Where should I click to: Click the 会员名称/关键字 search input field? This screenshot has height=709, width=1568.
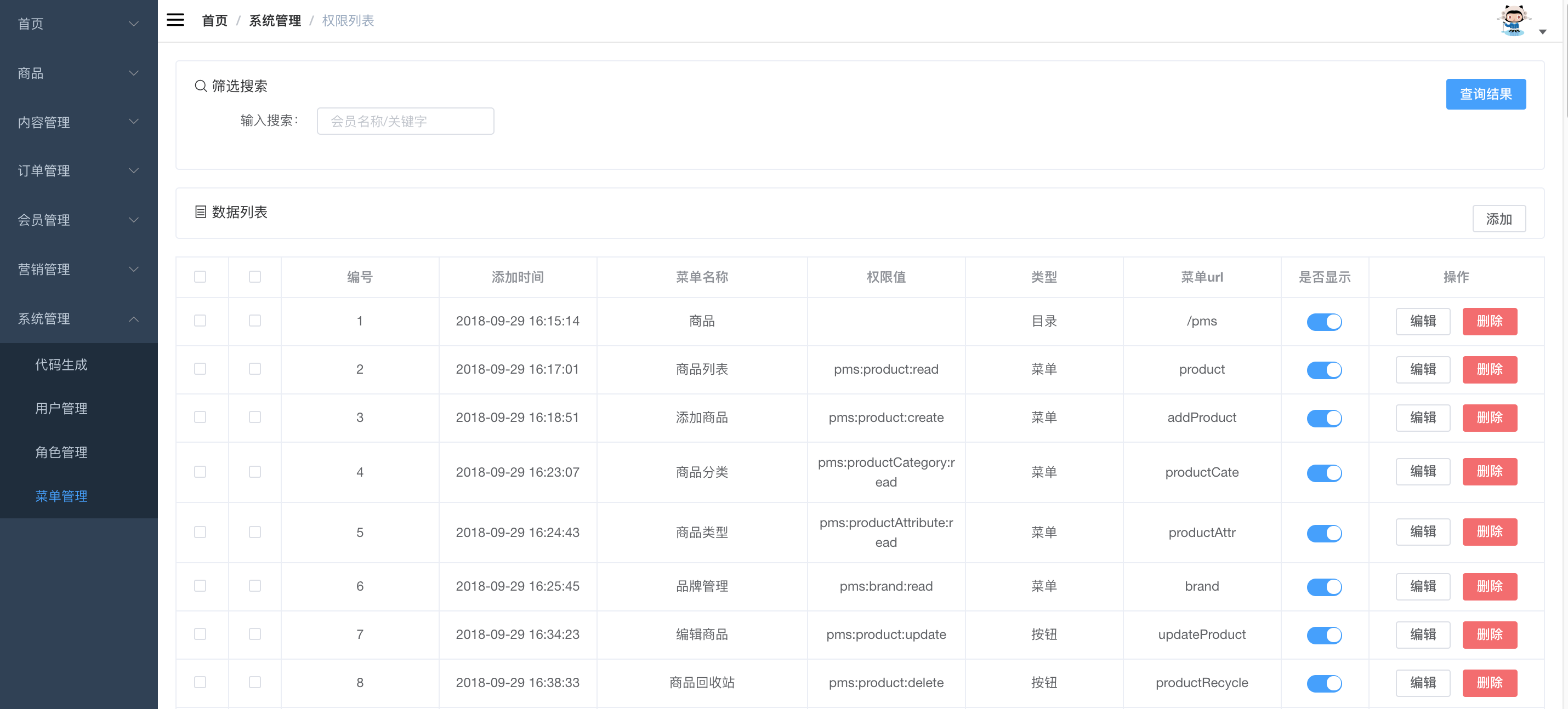click(405, 121)
